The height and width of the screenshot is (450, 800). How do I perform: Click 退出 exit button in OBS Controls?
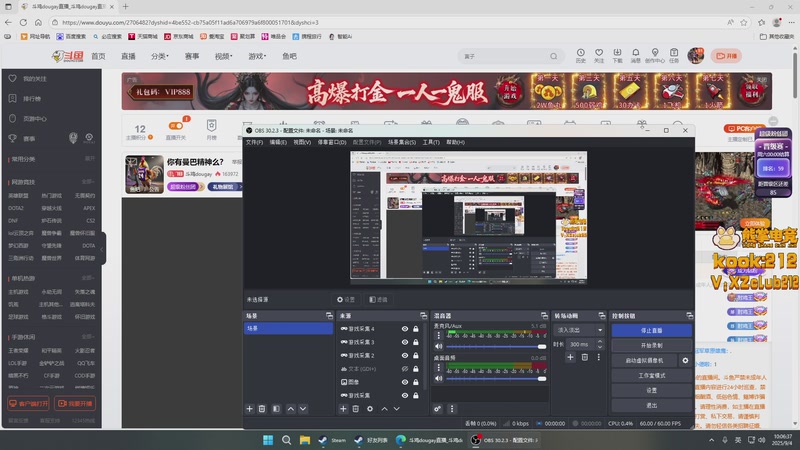pos(652,405)
